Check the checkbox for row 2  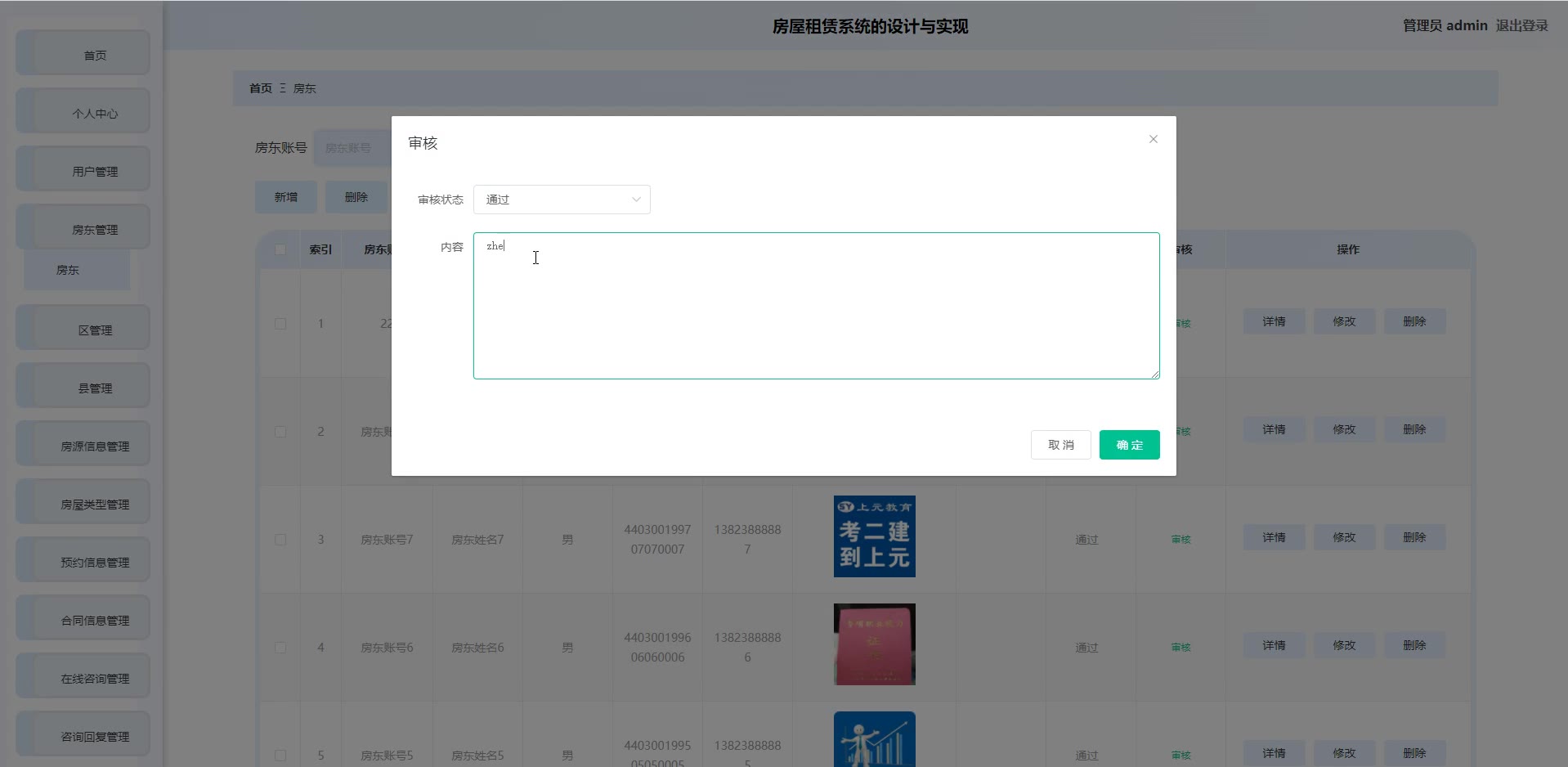[280, 432]
